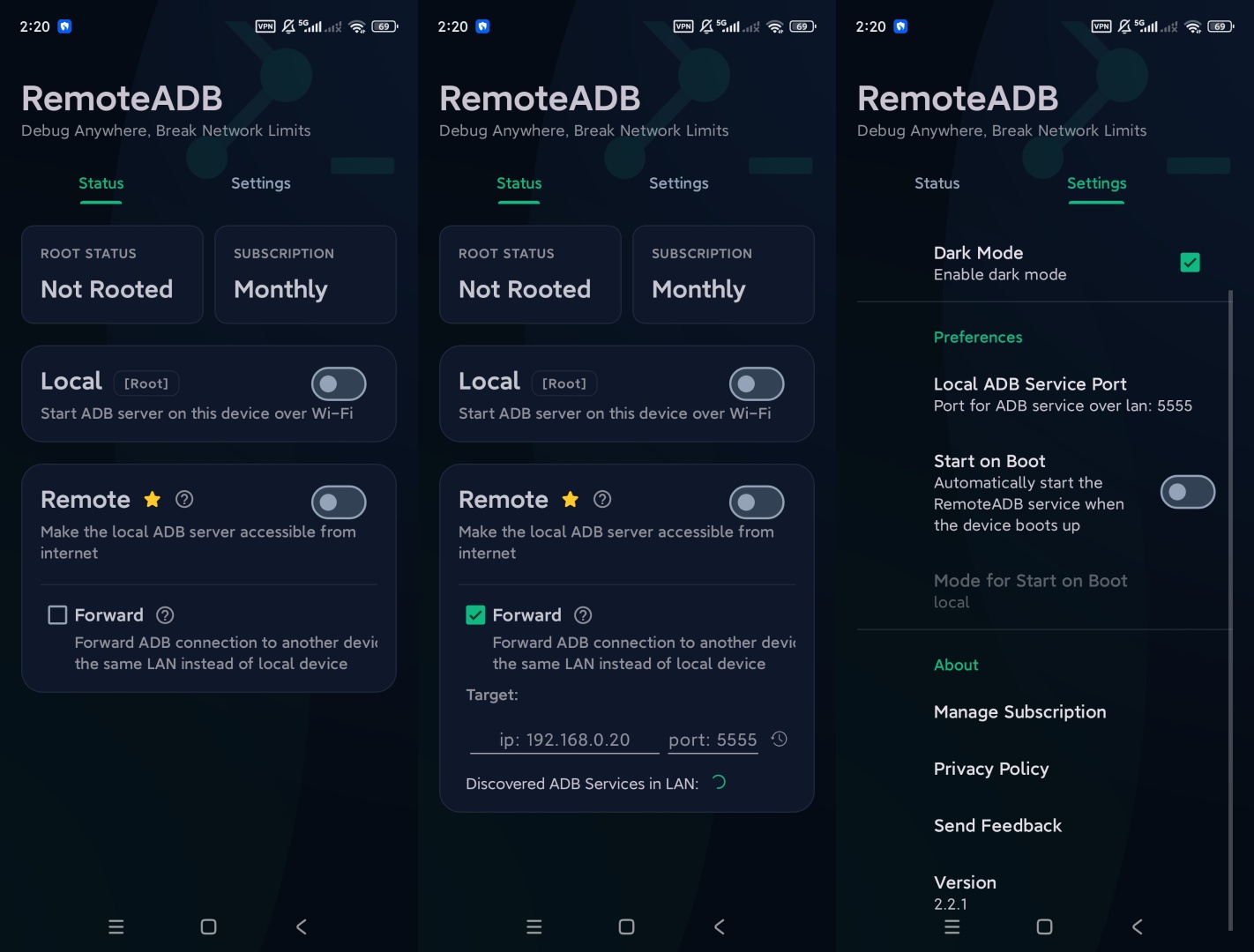
Task: Tap the recent apps menu in right screen
Action: coord(952,926)
